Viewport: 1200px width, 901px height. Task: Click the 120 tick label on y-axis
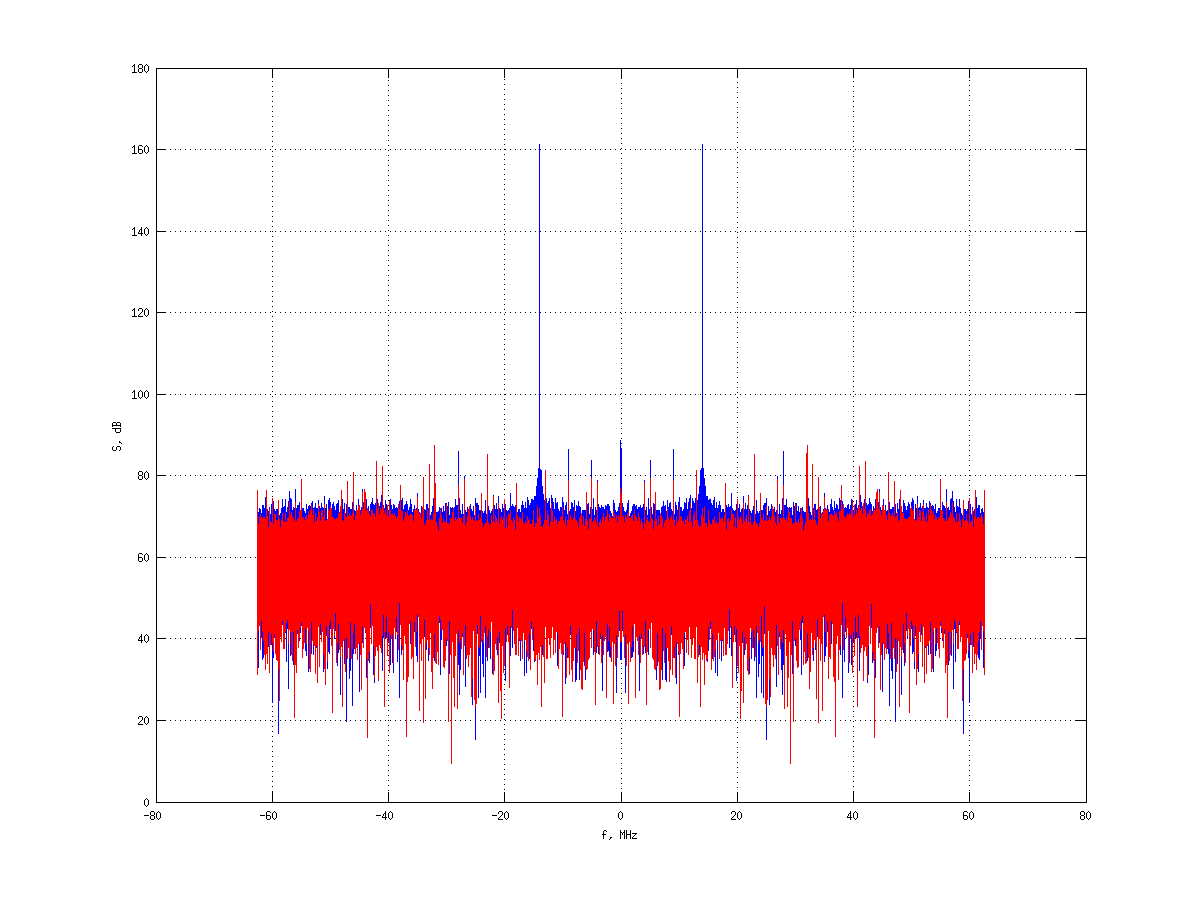140,313
